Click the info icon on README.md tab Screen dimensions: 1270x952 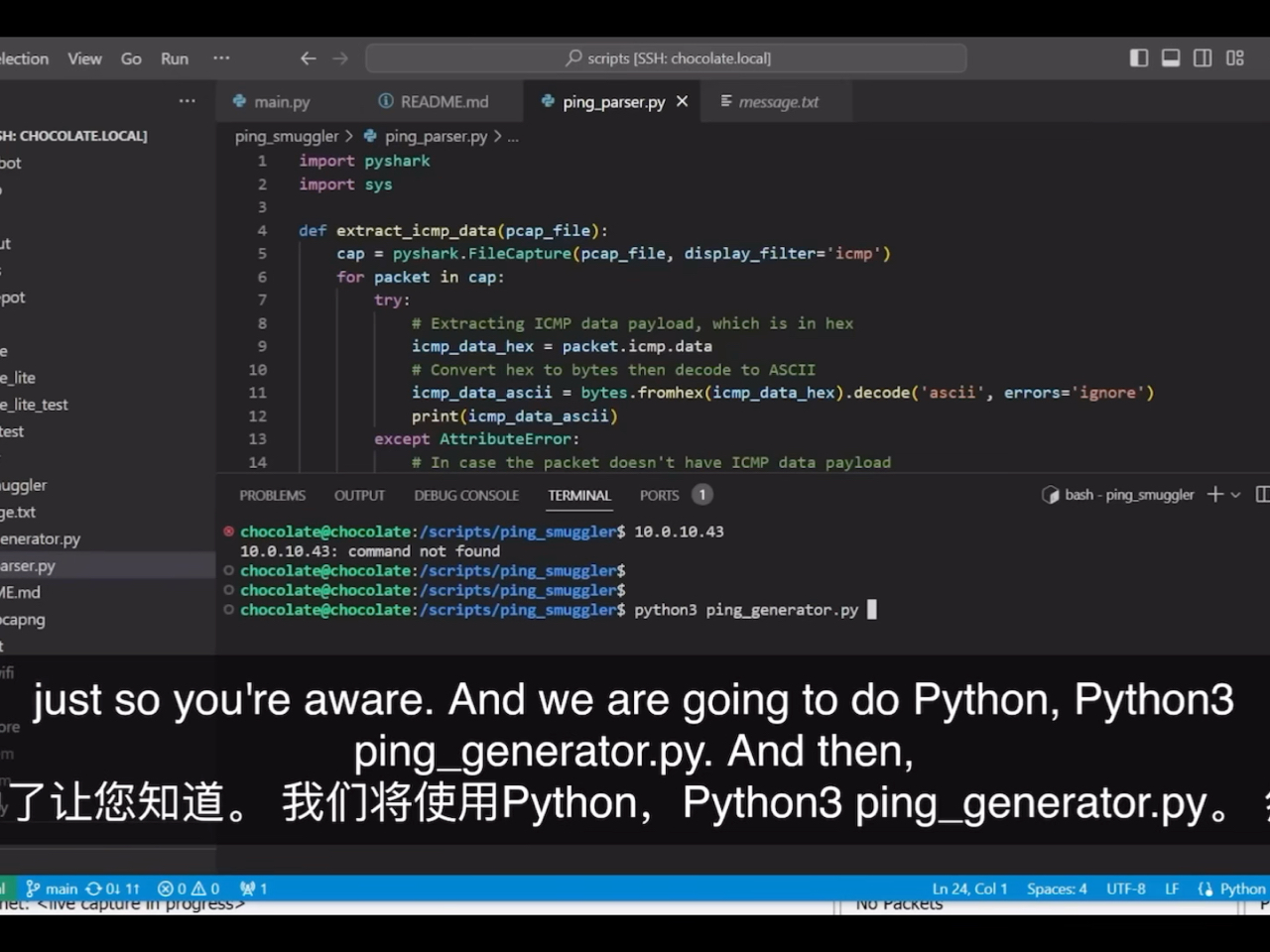coord(386,101)
